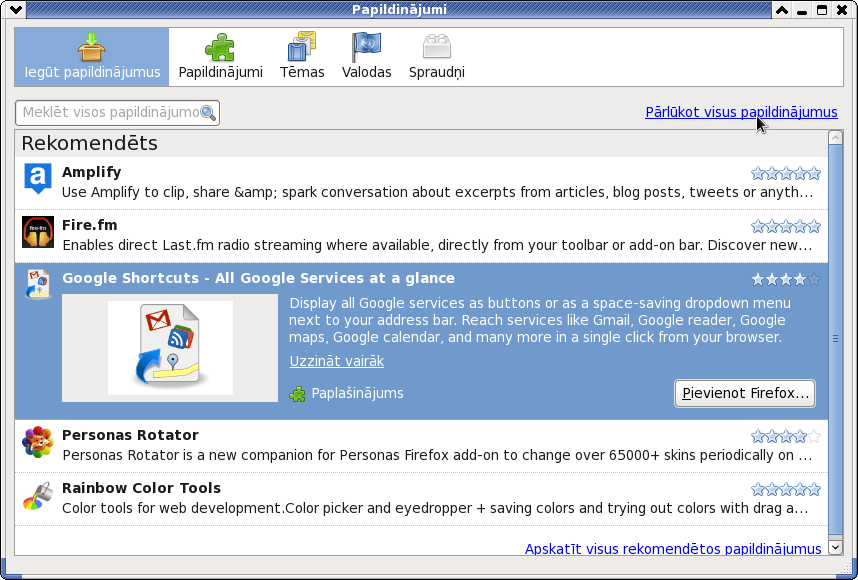The width and height of the screenshot is (858, 580).
Task: Follow the Uzzināt vairāk link
Action: (337, 361)
